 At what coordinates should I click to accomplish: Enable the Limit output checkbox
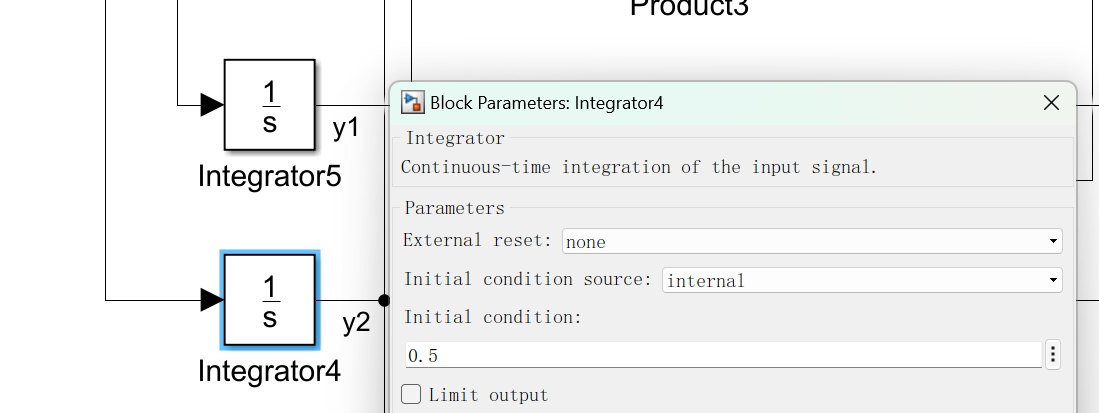tap(411, 394)
